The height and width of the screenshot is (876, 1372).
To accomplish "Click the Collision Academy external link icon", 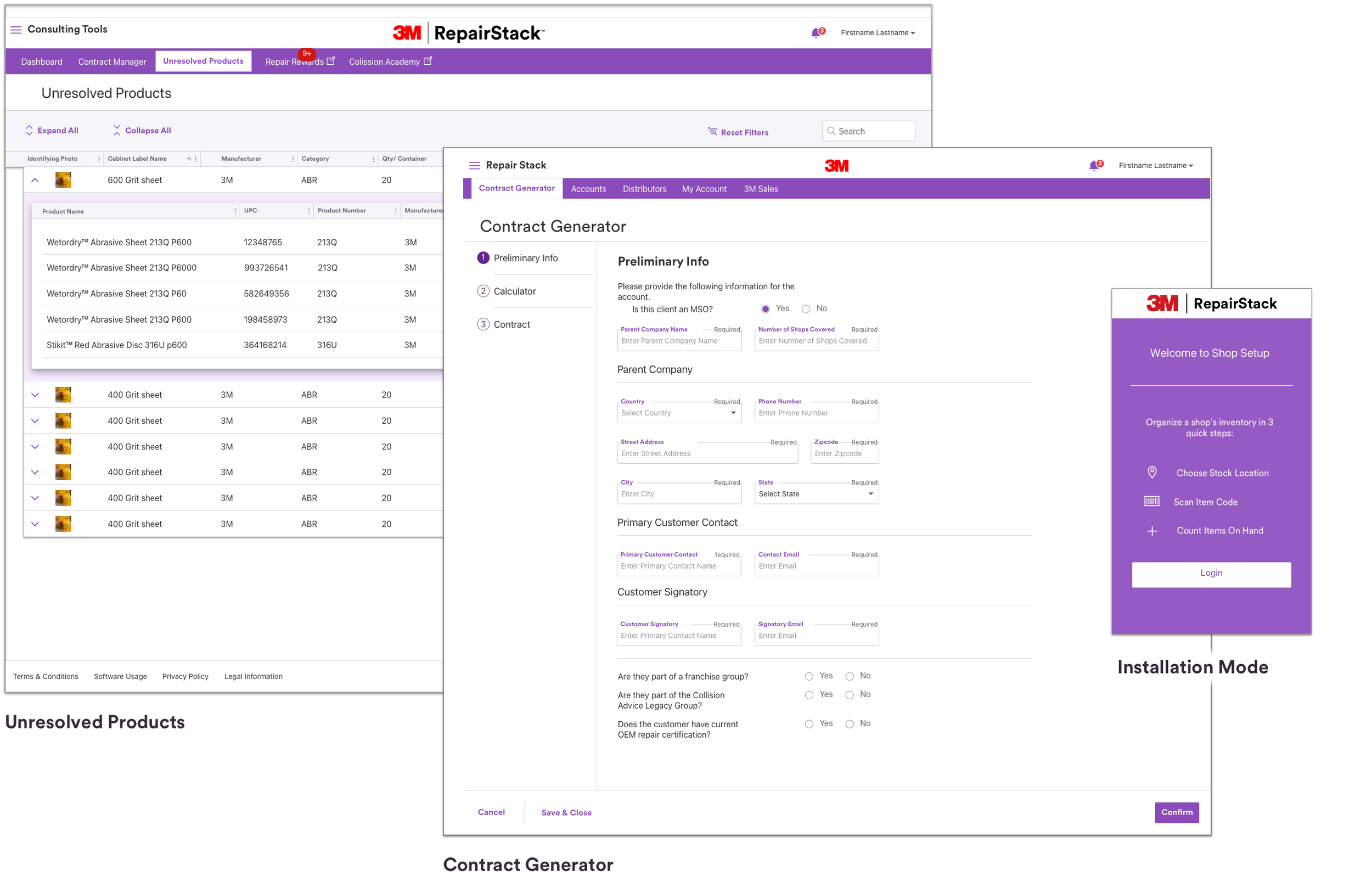I will point(428,61).
